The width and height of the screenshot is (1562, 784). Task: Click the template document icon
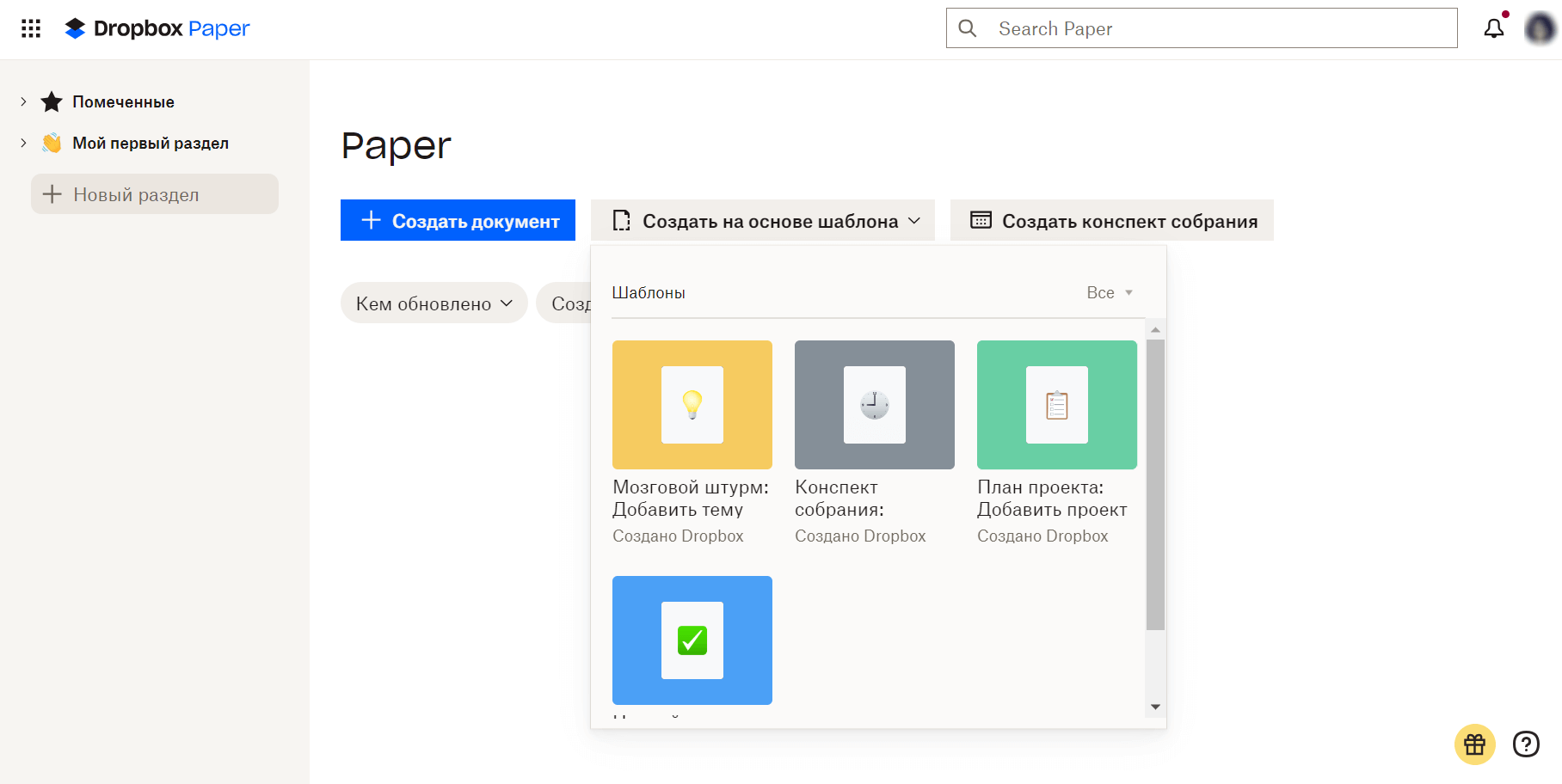click(x=621, y=221)
